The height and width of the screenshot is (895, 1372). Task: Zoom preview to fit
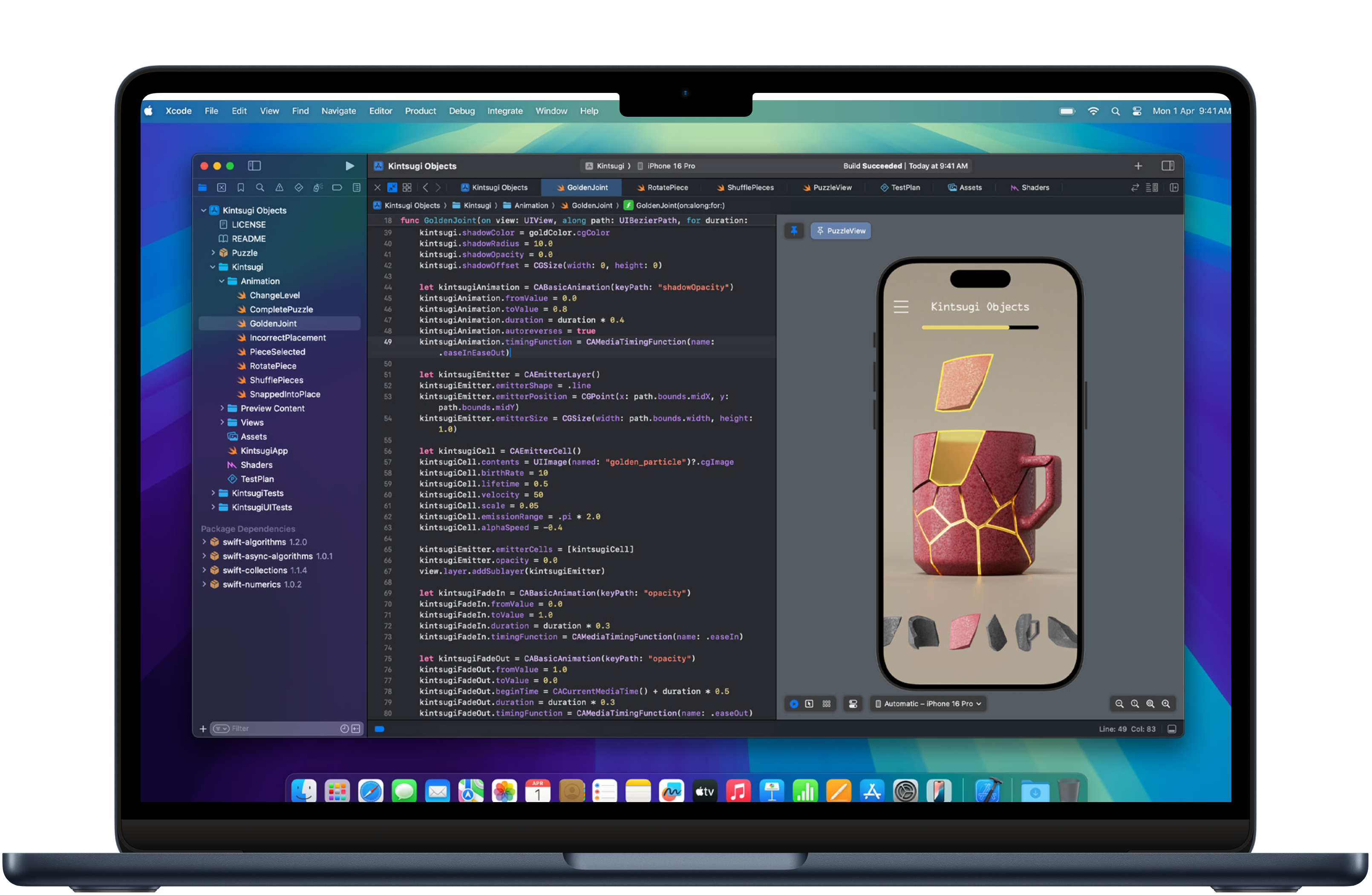click(1150, 704)
